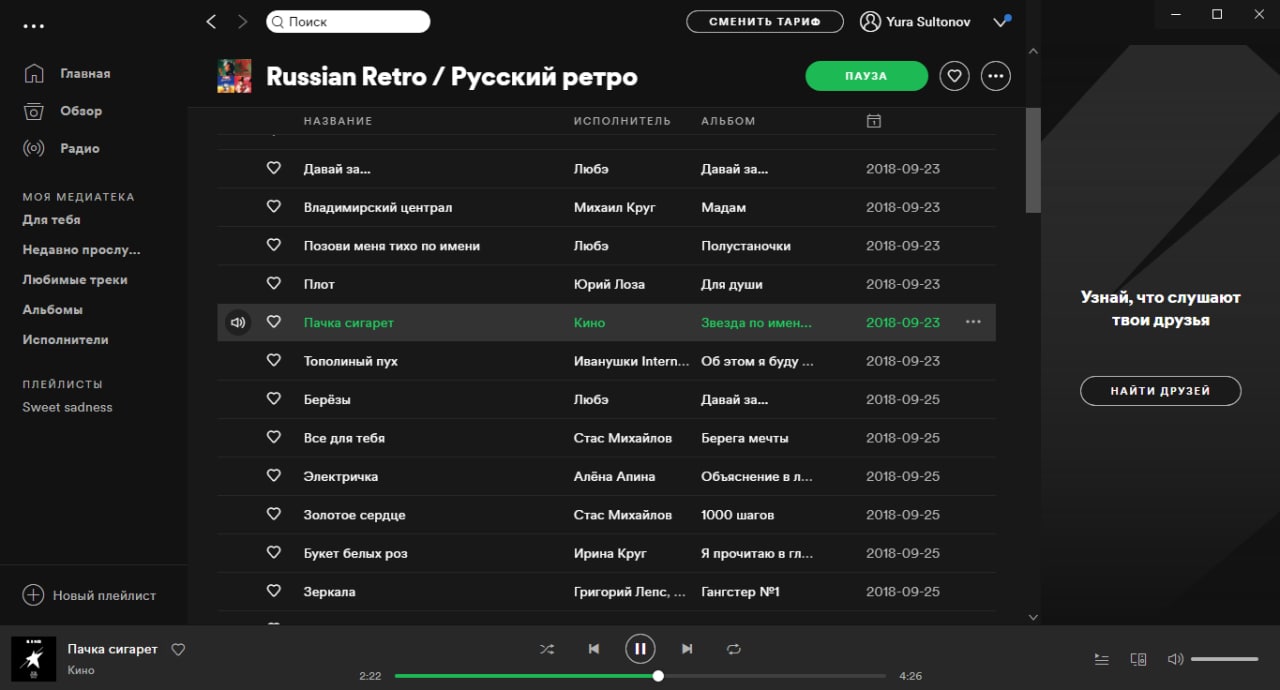Click the playlist cover thumbnail in the header
1280x690 pixels.
[234, 77]
